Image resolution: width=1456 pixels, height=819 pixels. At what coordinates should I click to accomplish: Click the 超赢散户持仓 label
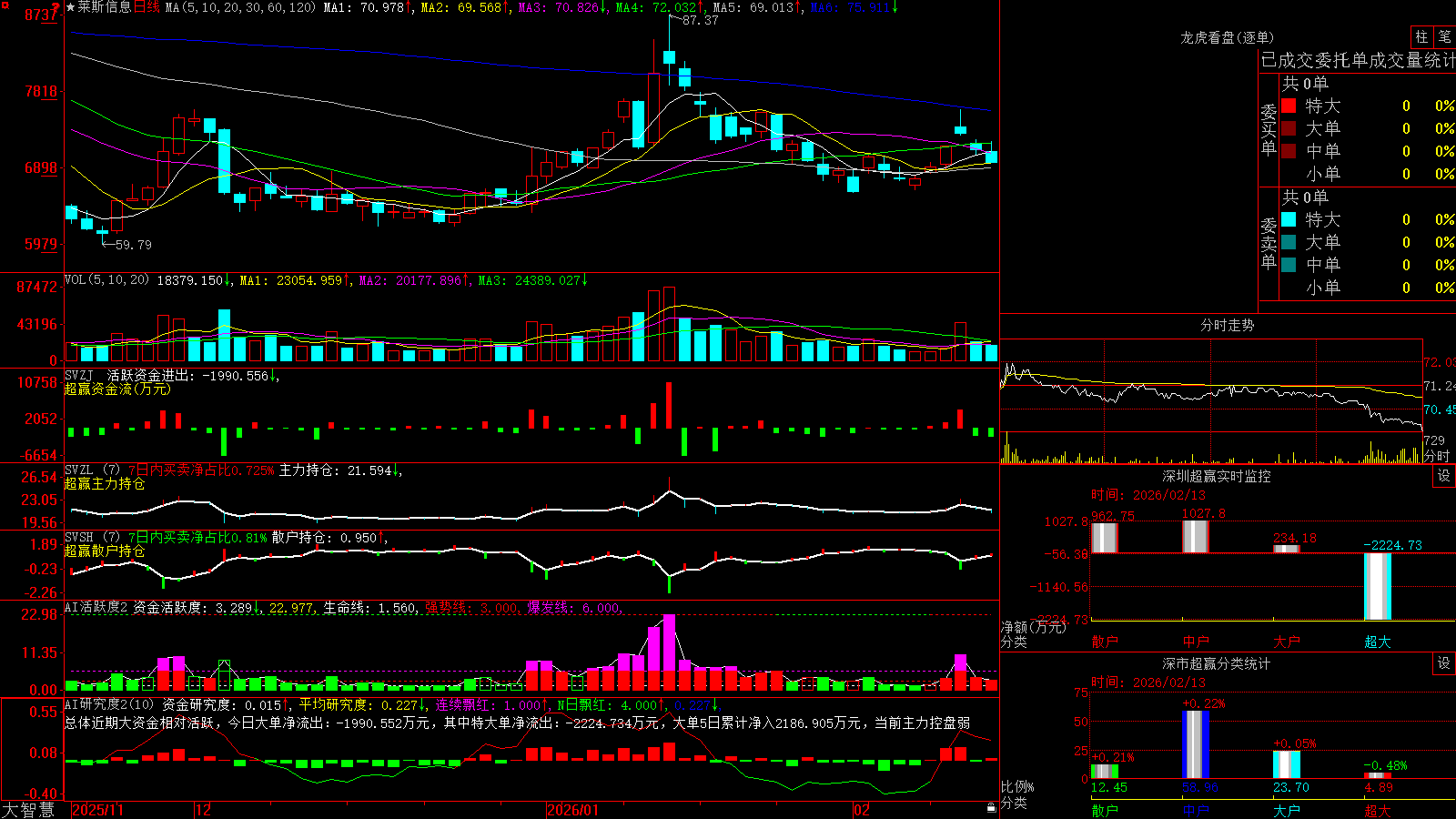point(105,551)
